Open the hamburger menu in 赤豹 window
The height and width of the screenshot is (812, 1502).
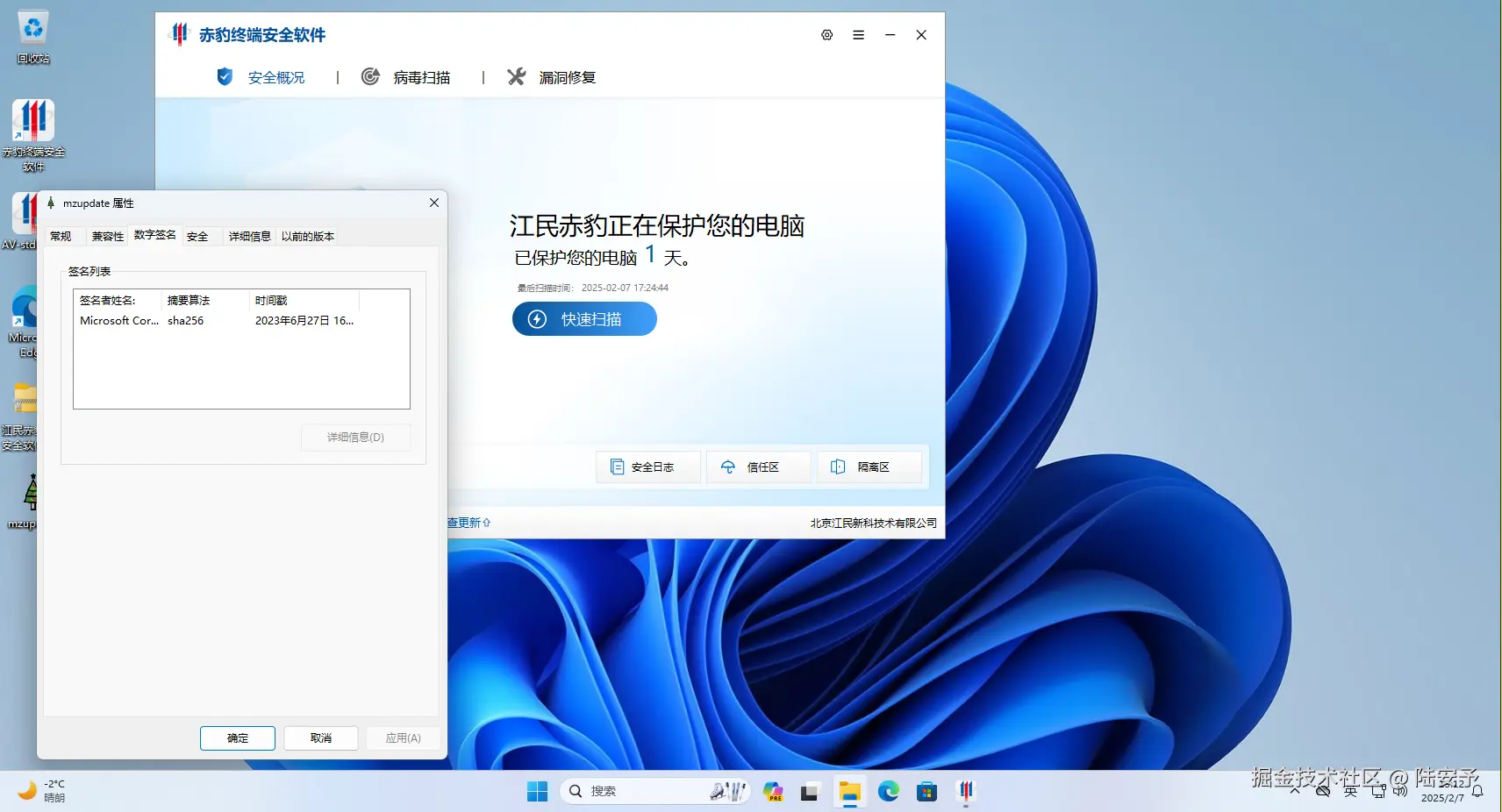(x=858, y=35)
